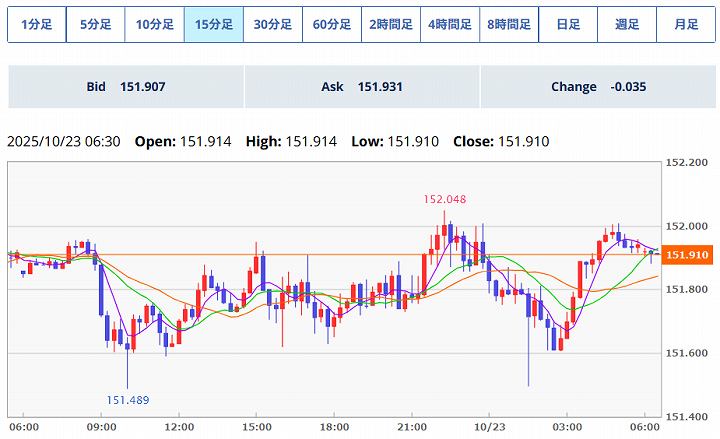Switch chart to 30分足 interval

pyautogui.click(x=272, y=24)
